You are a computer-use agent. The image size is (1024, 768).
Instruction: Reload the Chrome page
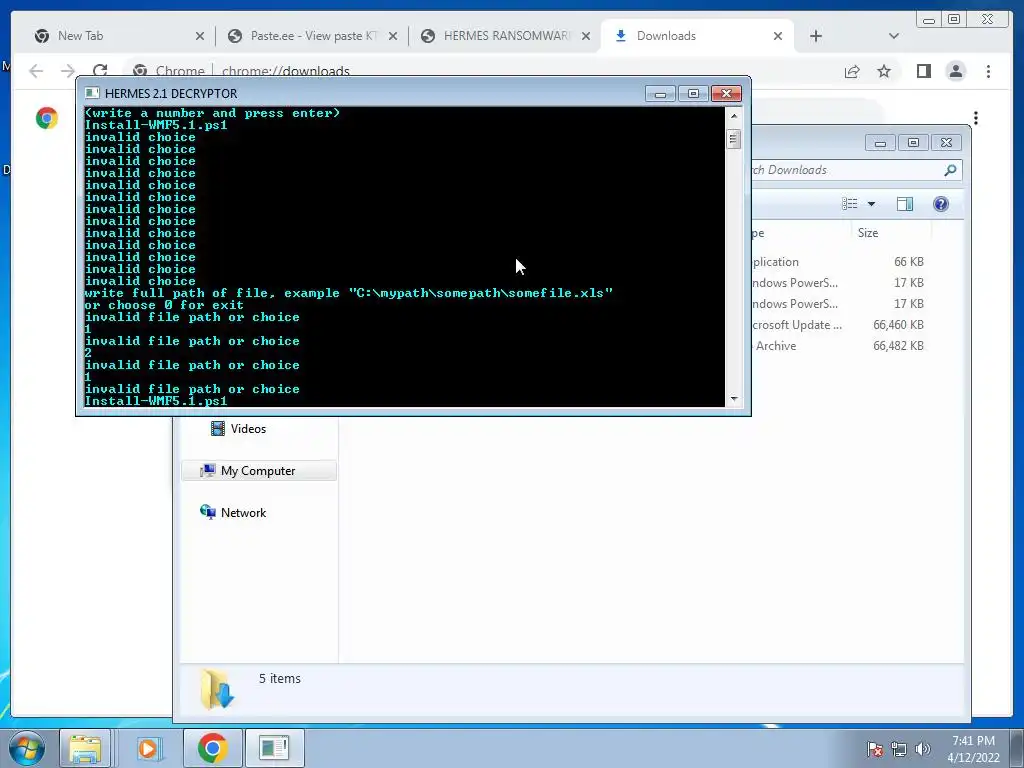[x=100, y=71]
